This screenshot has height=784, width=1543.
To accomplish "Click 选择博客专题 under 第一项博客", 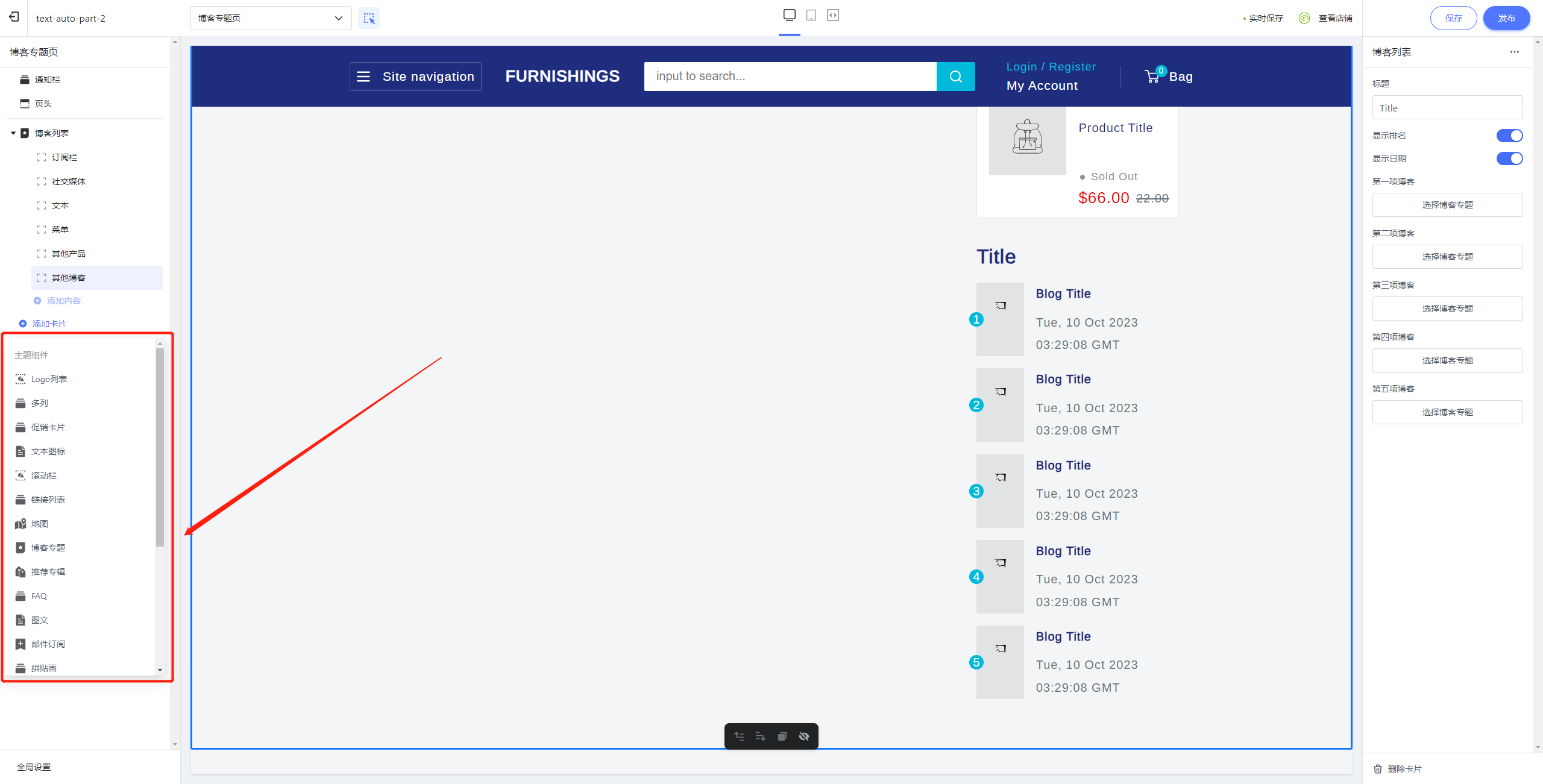I will [1447, 205].
